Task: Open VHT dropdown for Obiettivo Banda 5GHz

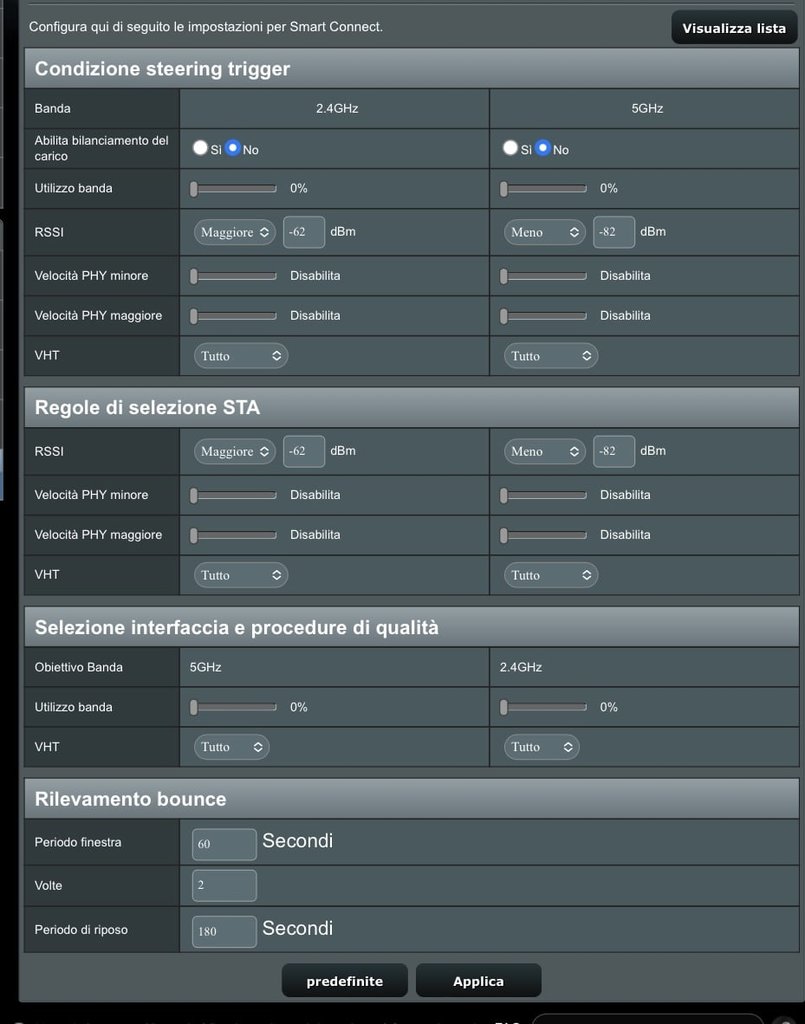Action: click(231, 747)
